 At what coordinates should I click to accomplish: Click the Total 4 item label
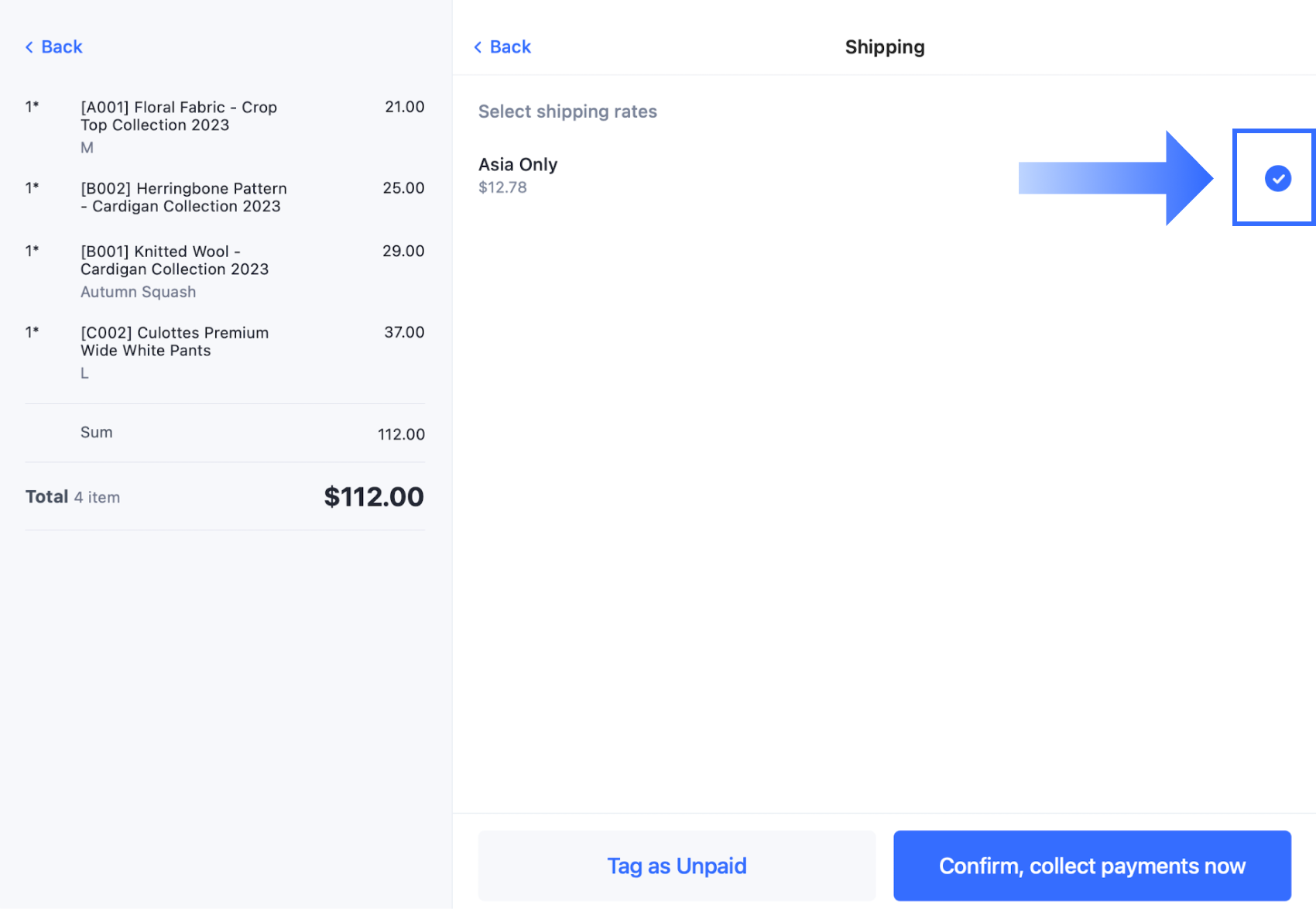(x=73, y=497)
